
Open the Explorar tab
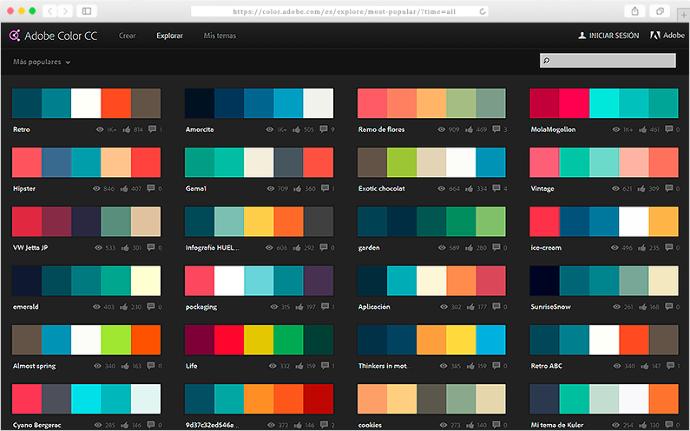(169, 36)
